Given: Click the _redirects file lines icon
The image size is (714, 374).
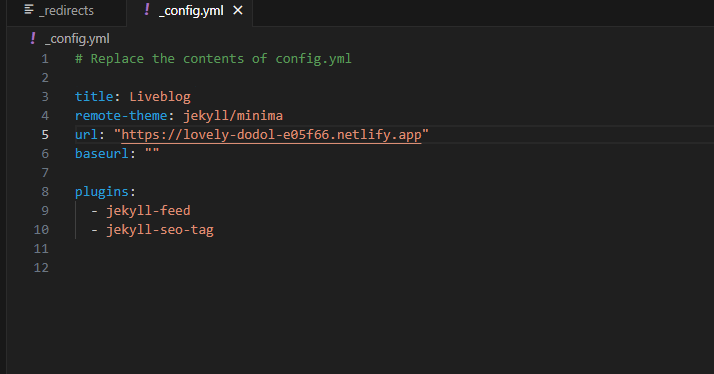Looking at the screenshot, I should tap(29, 10).
